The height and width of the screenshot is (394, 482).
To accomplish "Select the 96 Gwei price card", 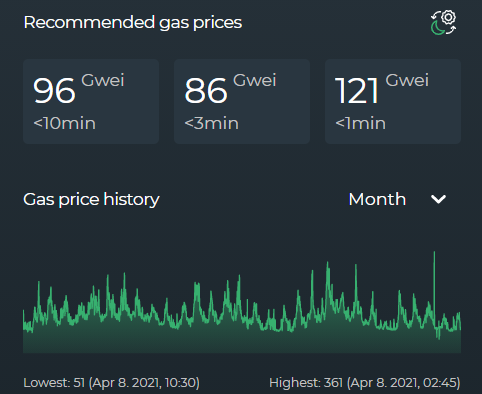I will (x=91, y=101).
